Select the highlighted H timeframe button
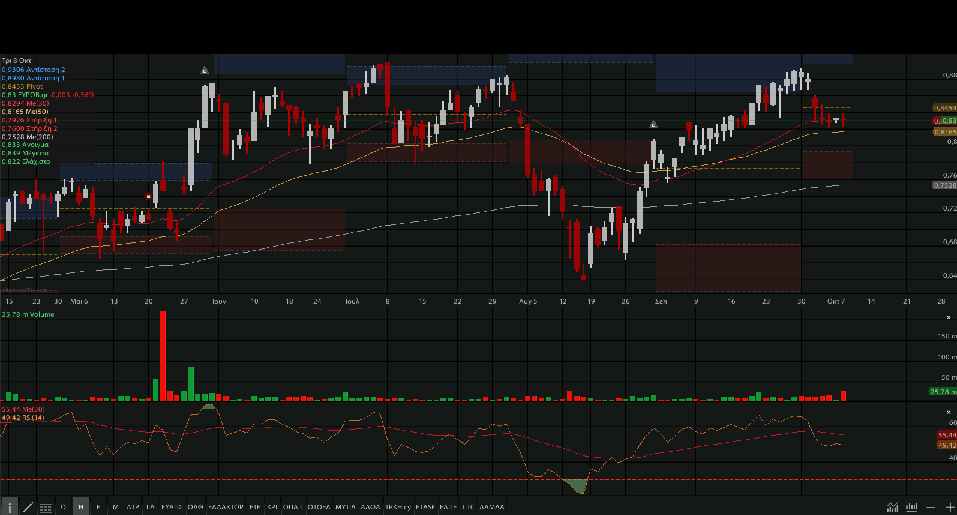Viewport: 957px width, 515px height. coord(80,507)
